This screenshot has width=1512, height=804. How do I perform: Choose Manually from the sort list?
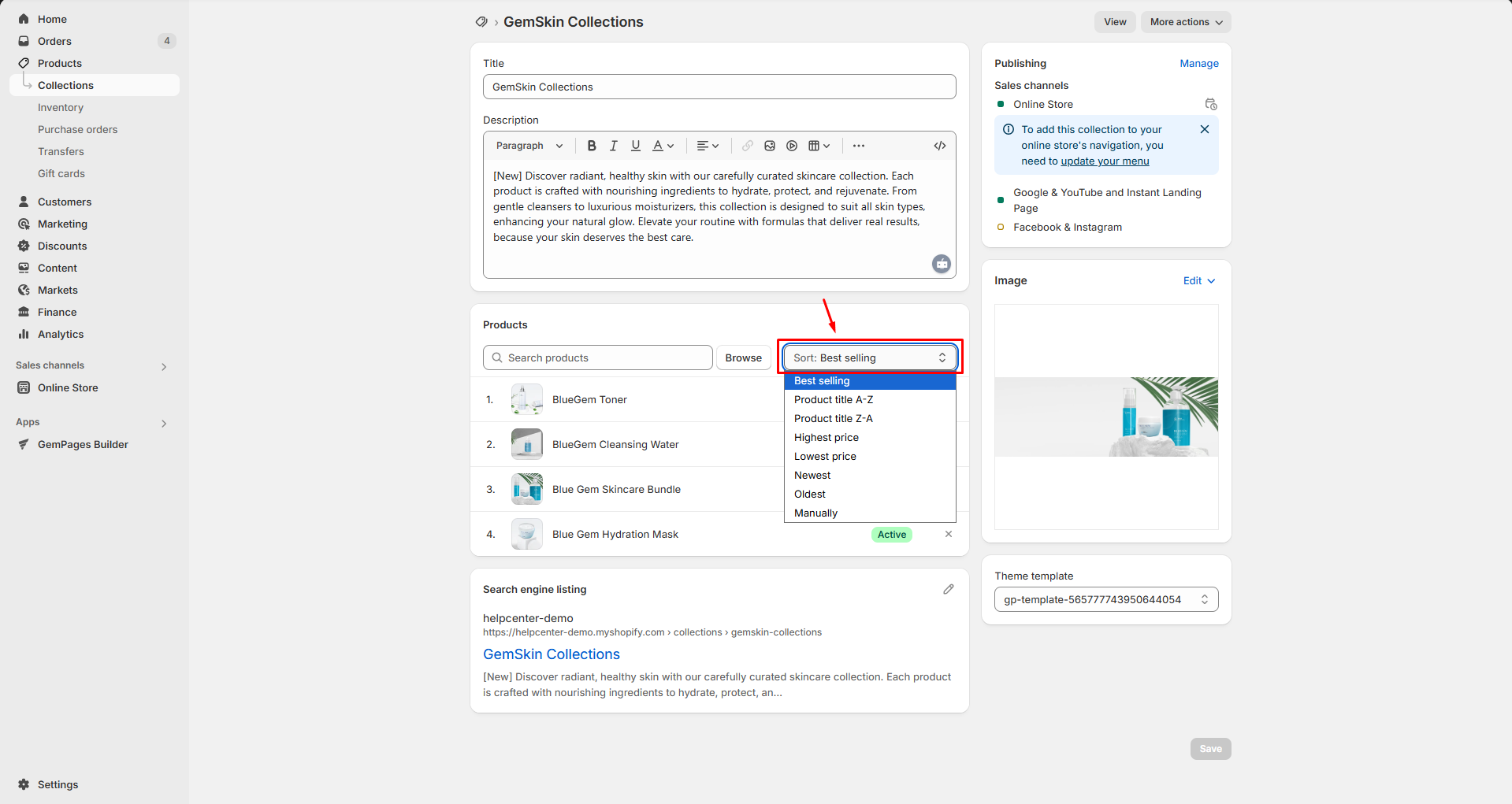(815, 513)
